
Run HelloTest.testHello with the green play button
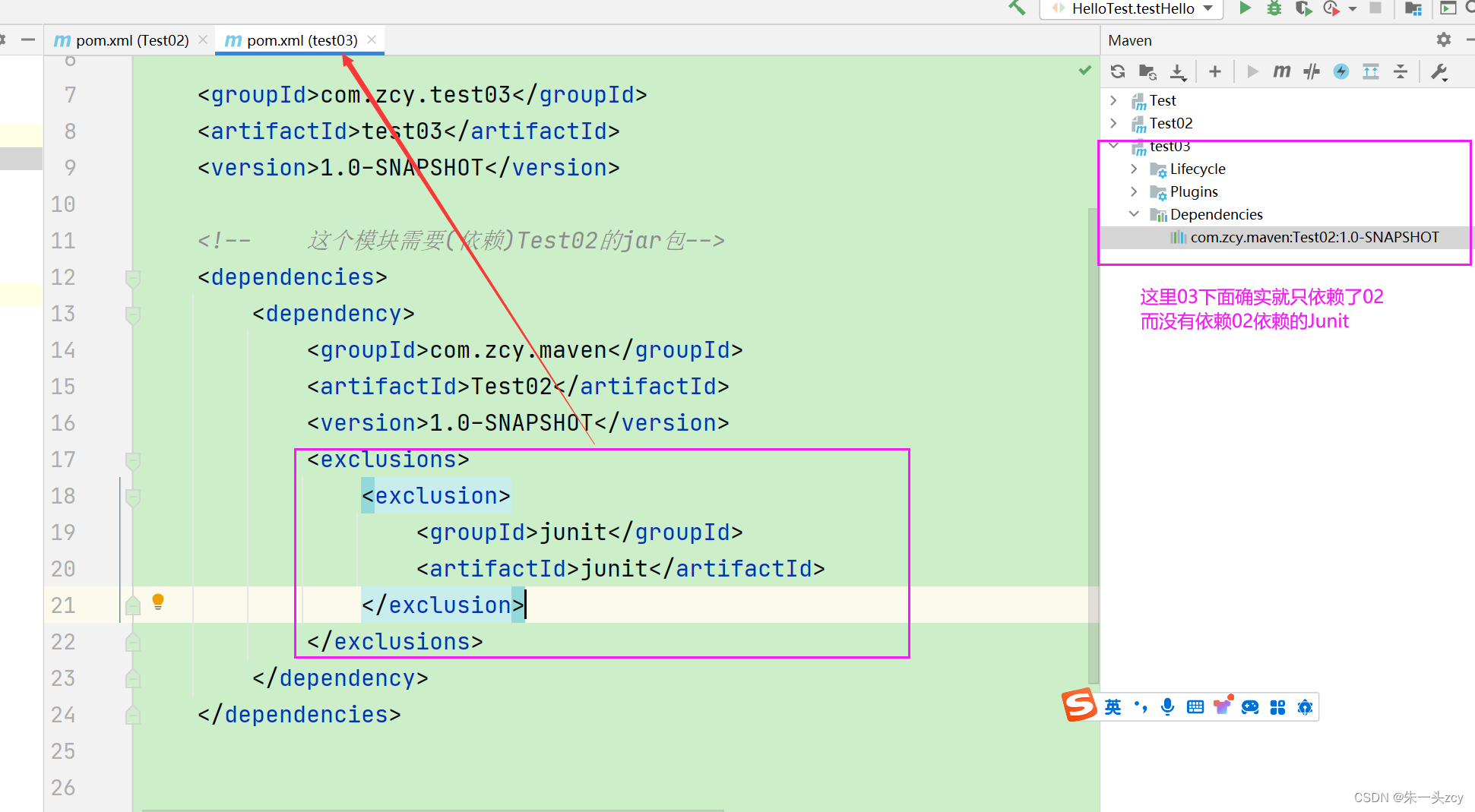point(1245,8)
